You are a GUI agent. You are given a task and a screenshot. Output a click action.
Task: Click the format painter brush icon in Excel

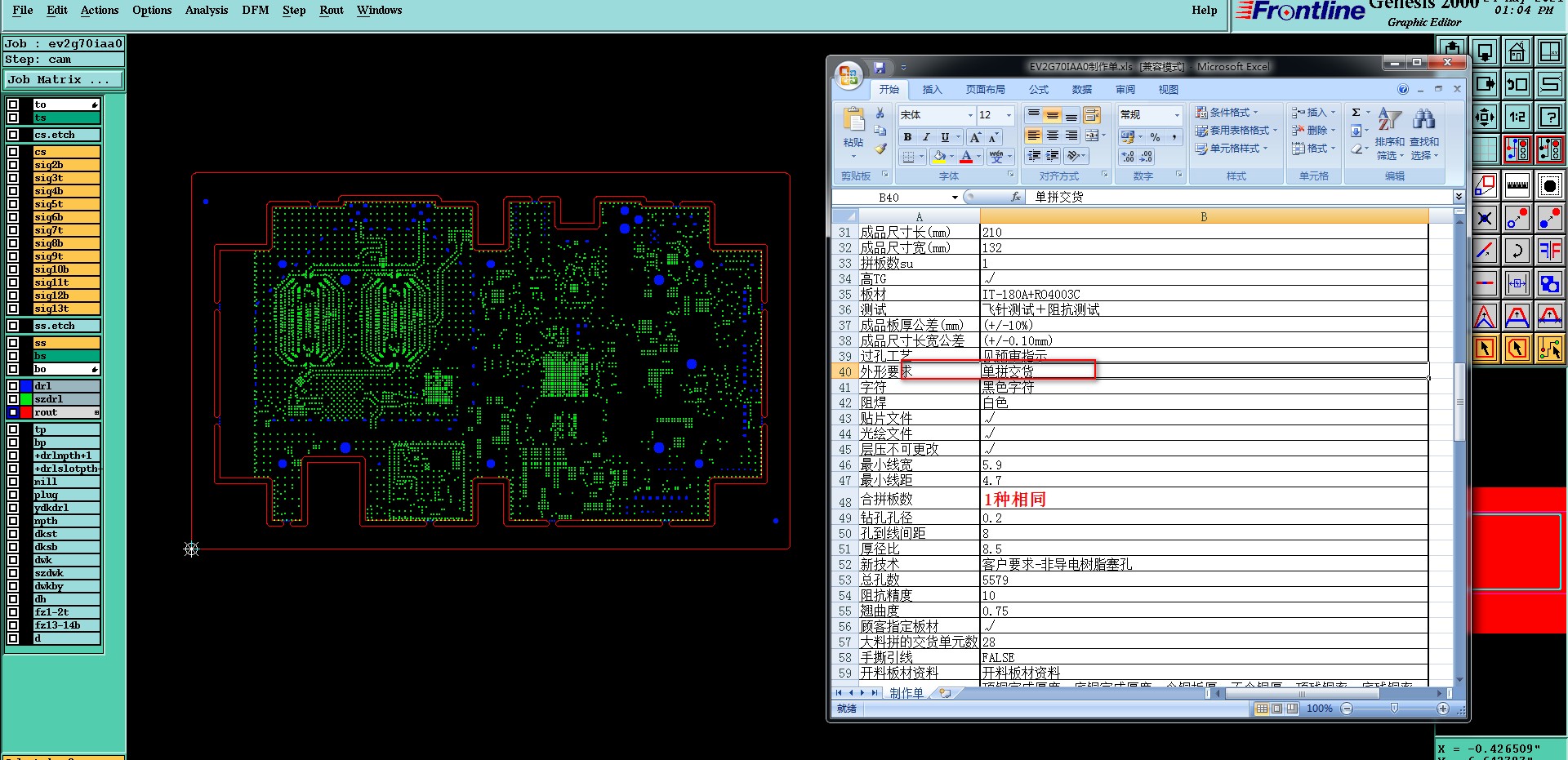880,149
